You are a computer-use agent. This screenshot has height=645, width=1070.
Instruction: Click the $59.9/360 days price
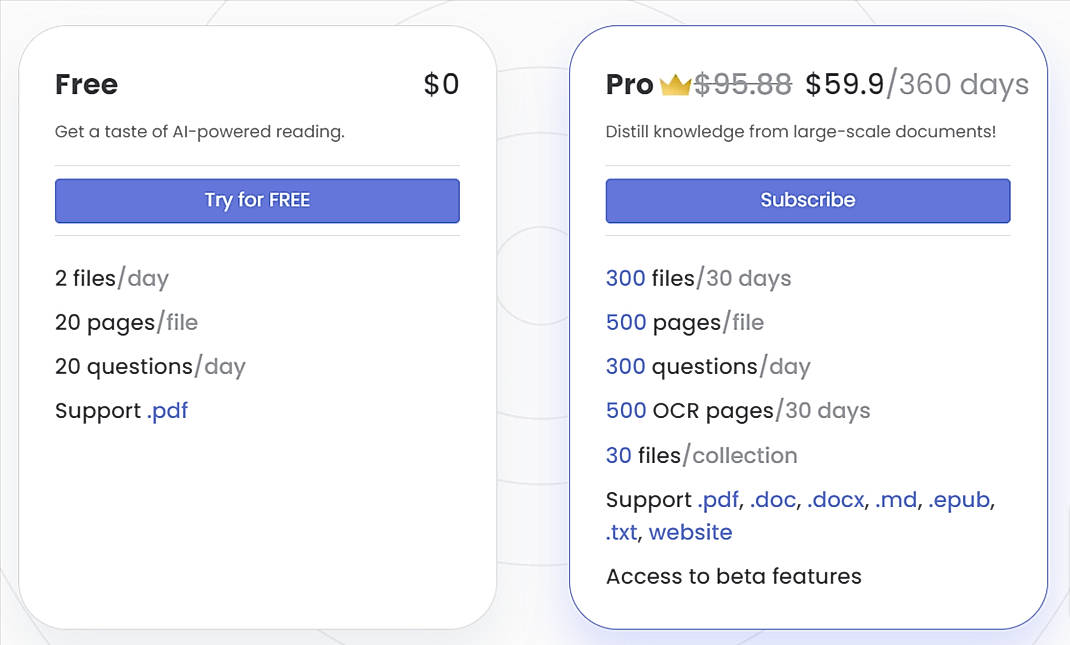(917, 85)
